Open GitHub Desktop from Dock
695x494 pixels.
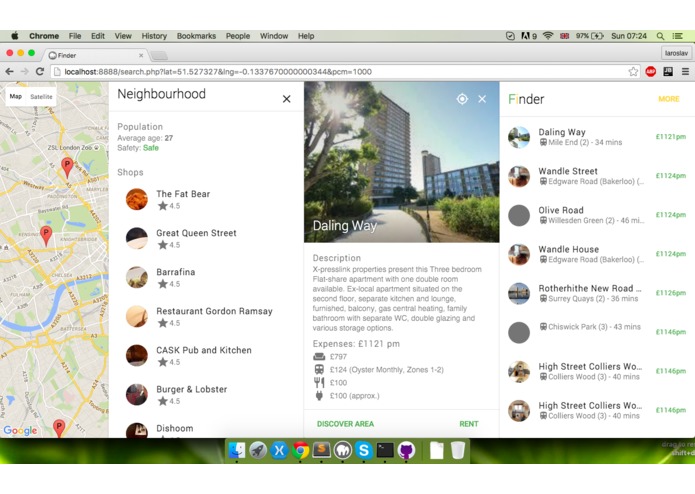[x=406, y=451]
